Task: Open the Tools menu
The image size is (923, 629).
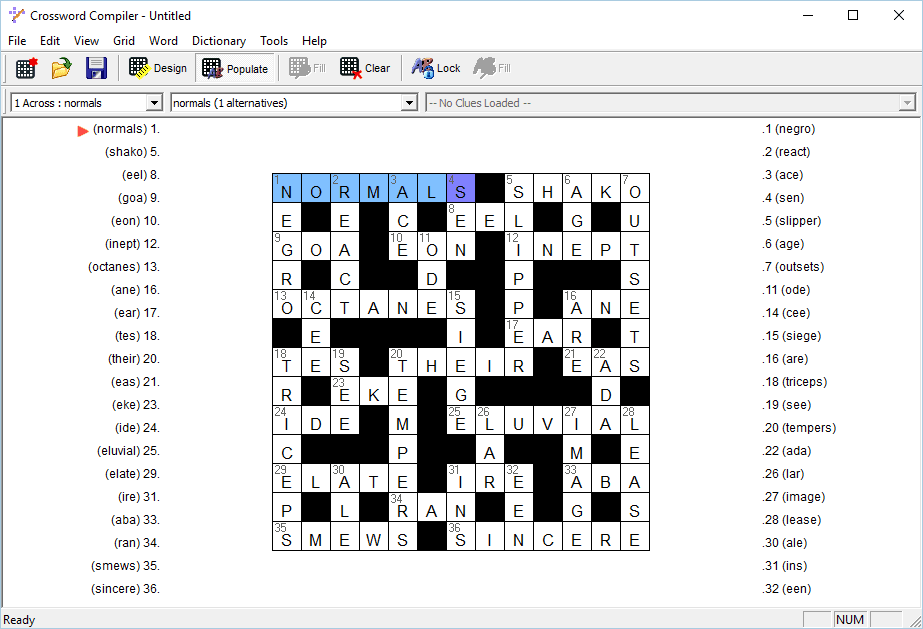Action: click(274, 41)
